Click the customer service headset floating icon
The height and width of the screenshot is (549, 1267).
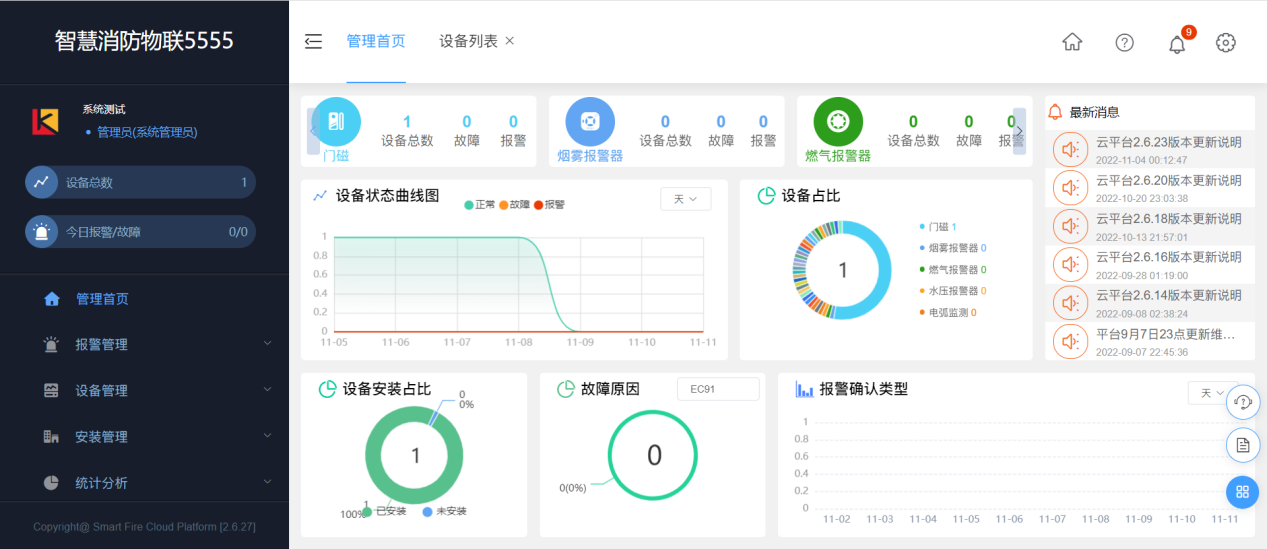point(1242,401)
